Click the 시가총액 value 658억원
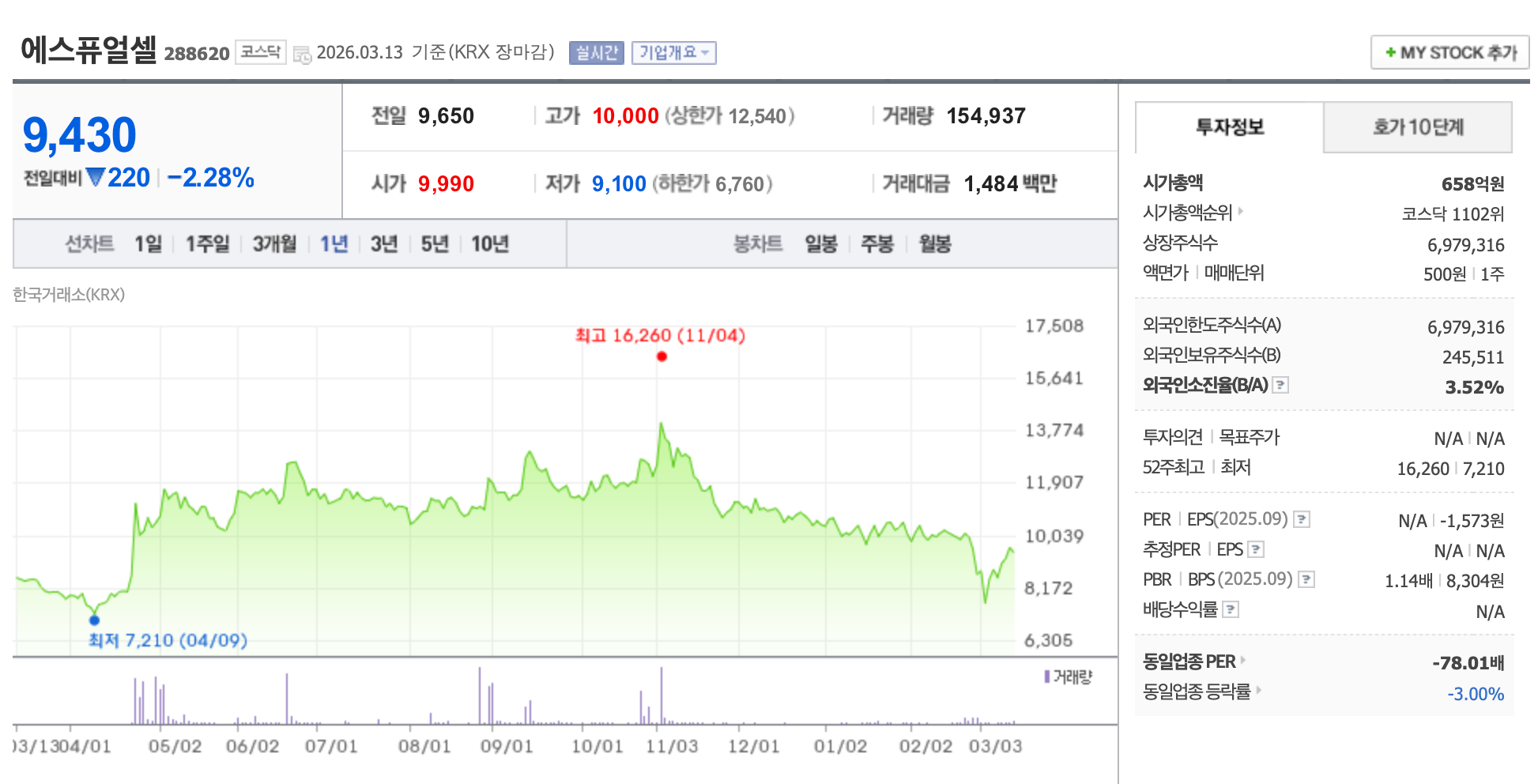This screenshot has width=1538, height=784. 1473,184
